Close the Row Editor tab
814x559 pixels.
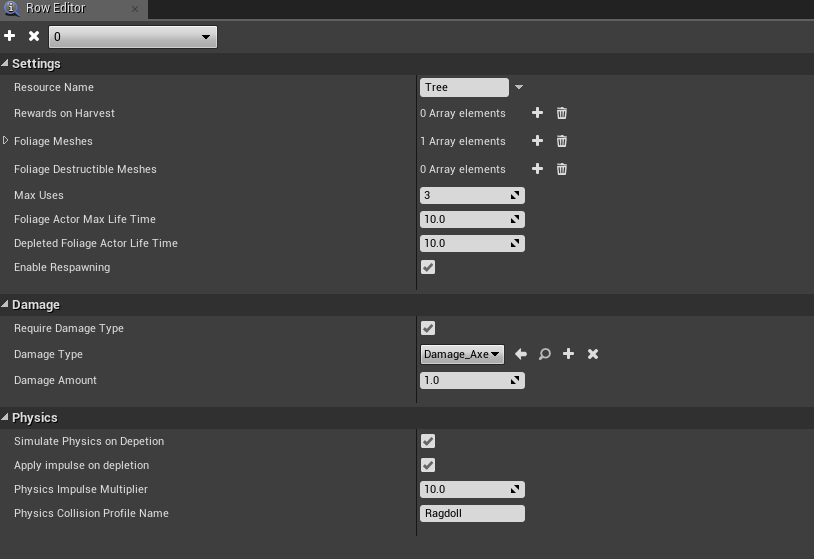135,9
